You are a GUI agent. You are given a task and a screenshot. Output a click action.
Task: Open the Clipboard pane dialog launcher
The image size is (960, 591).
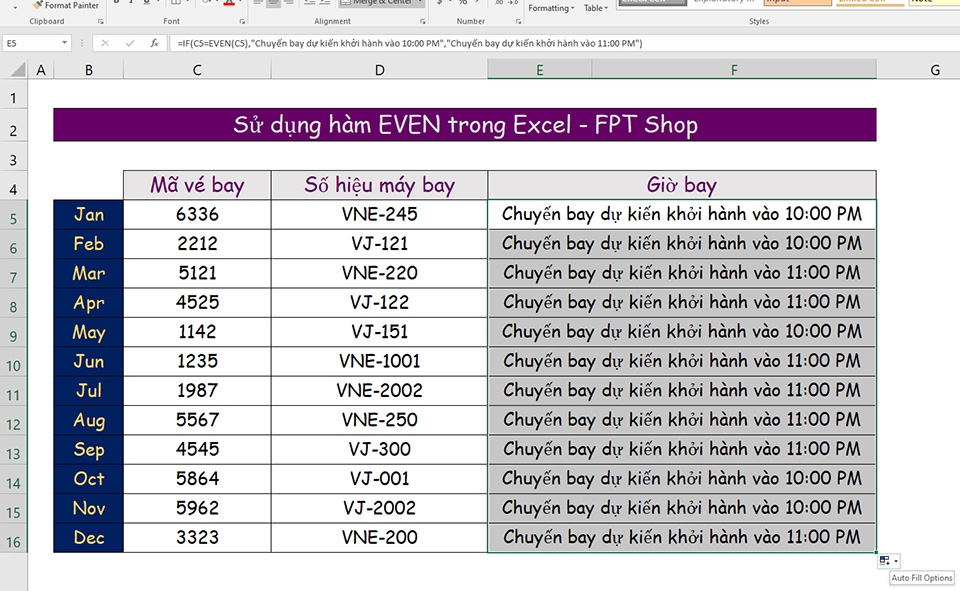[x=101, y=21]
